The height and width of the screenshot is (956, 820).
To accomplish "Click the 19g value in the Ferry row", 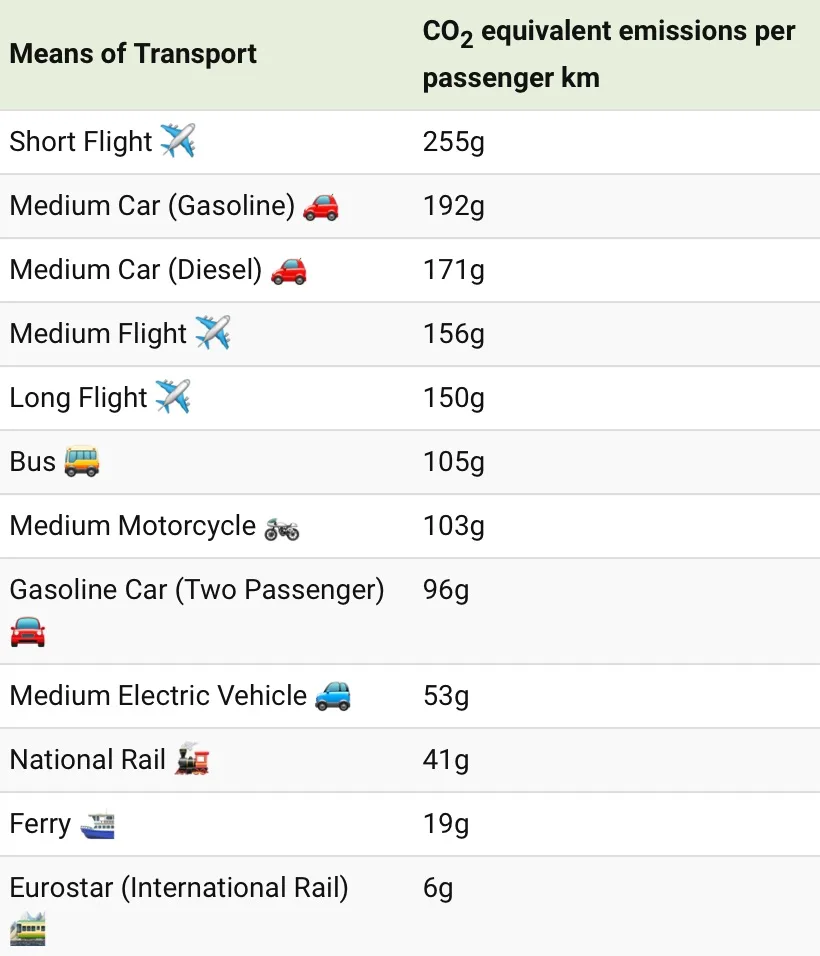I will point(446,824).
